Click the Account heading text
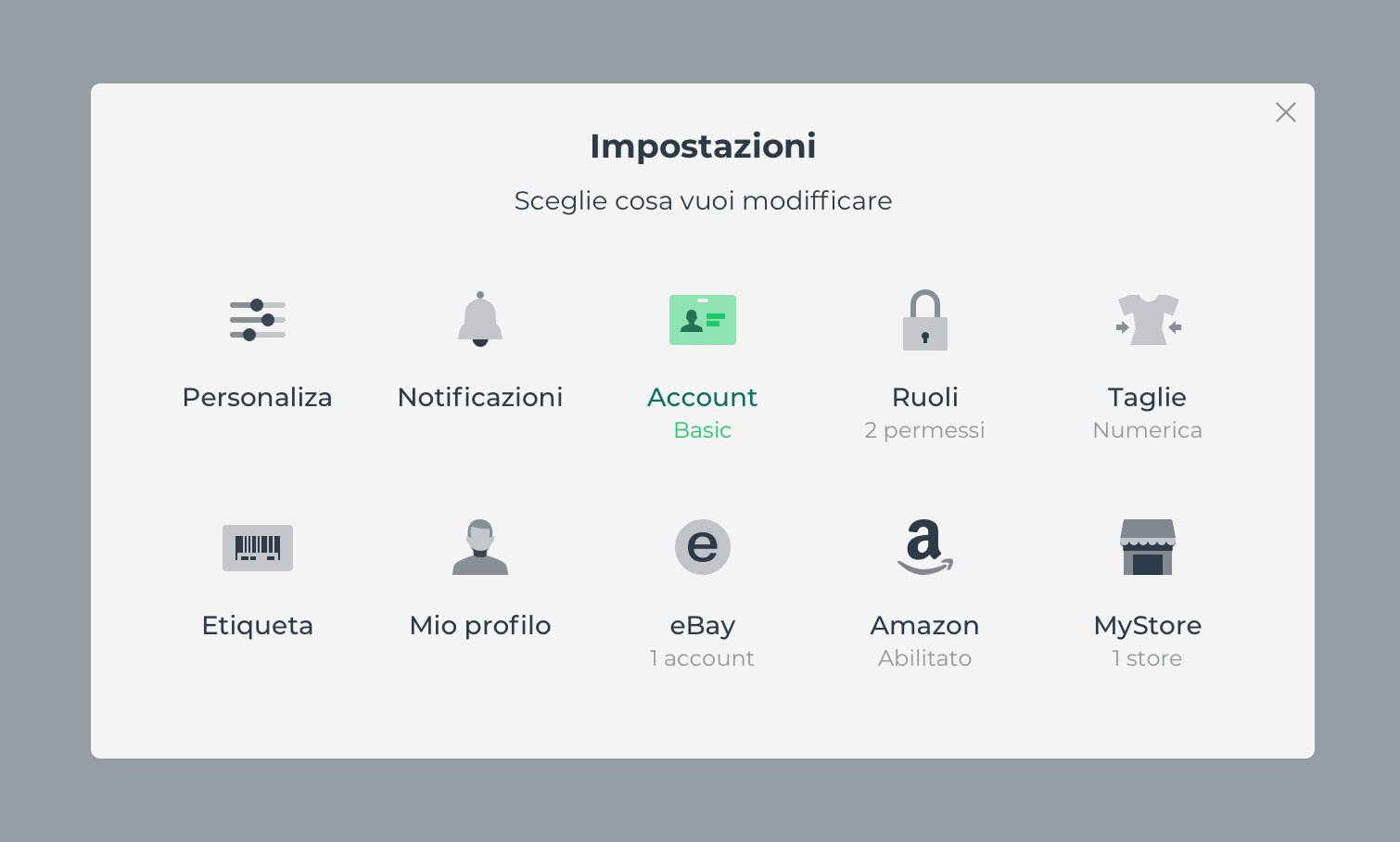1400x842 pixels. tap(703, 397)
